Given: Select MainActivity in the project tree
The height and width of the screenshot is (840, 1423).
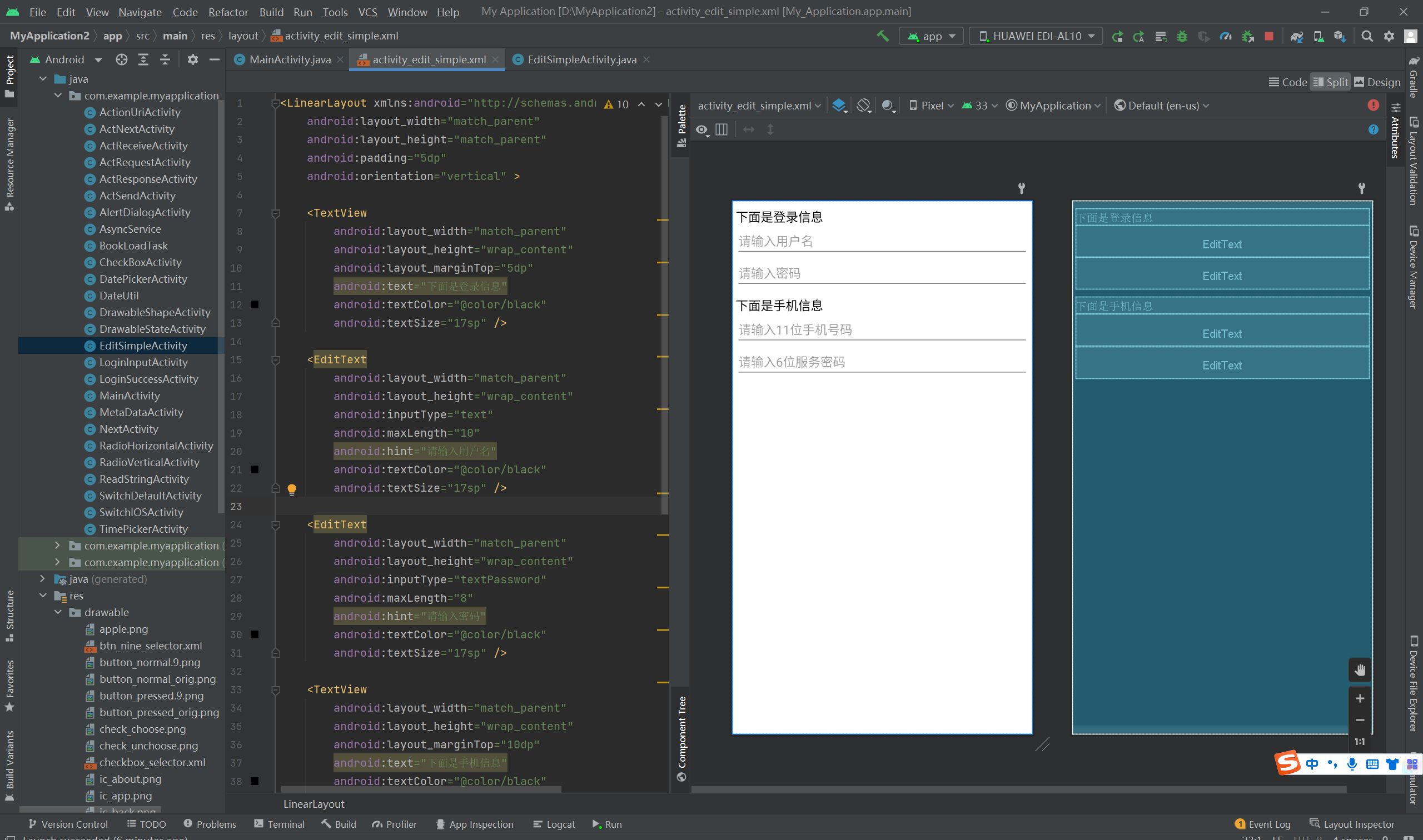Looking at the screenshot, I should pyautogui.click(x=130, y=396).
